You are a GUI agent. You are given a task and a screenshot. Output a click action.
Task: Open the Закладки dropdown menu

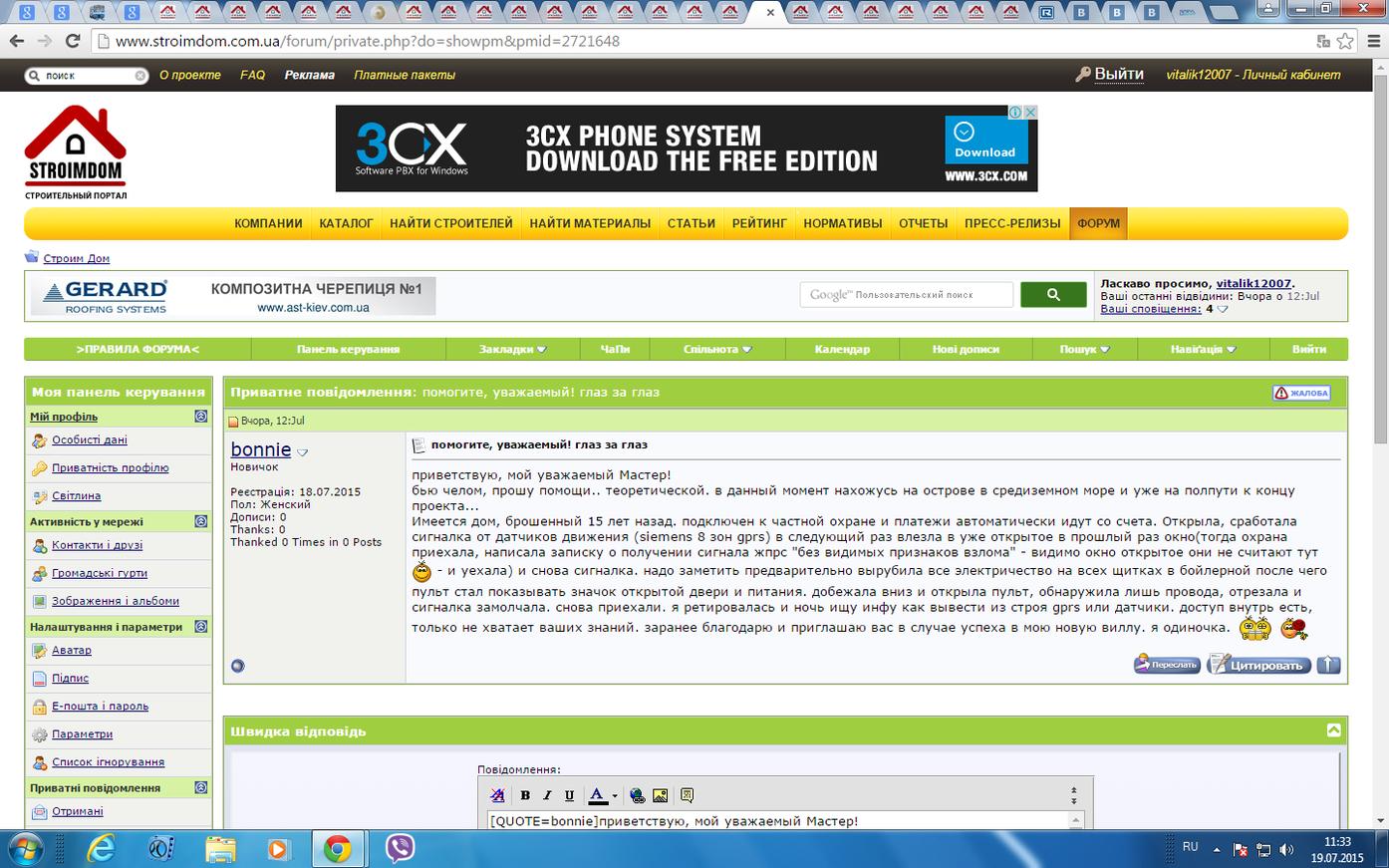(x=513, y=349)
